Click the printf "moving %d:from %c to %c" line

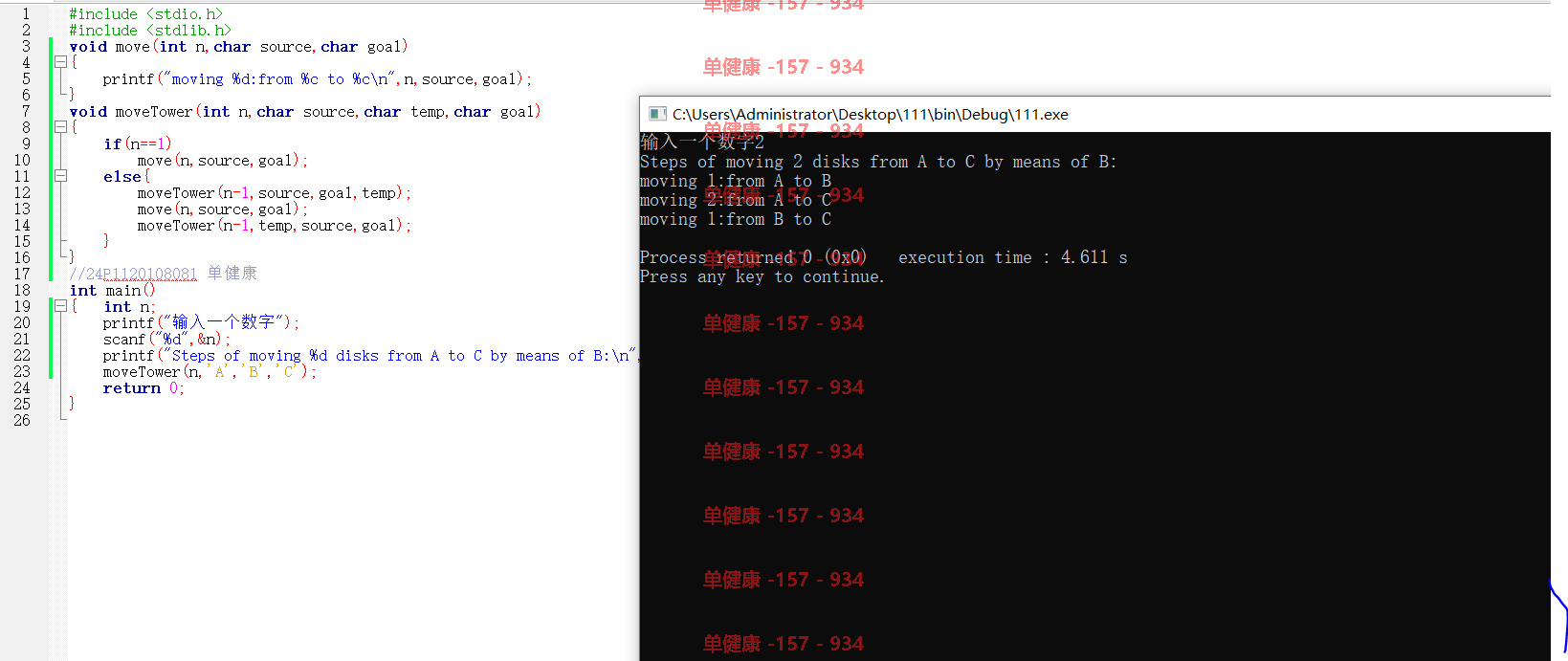click(x=317, y=79)
